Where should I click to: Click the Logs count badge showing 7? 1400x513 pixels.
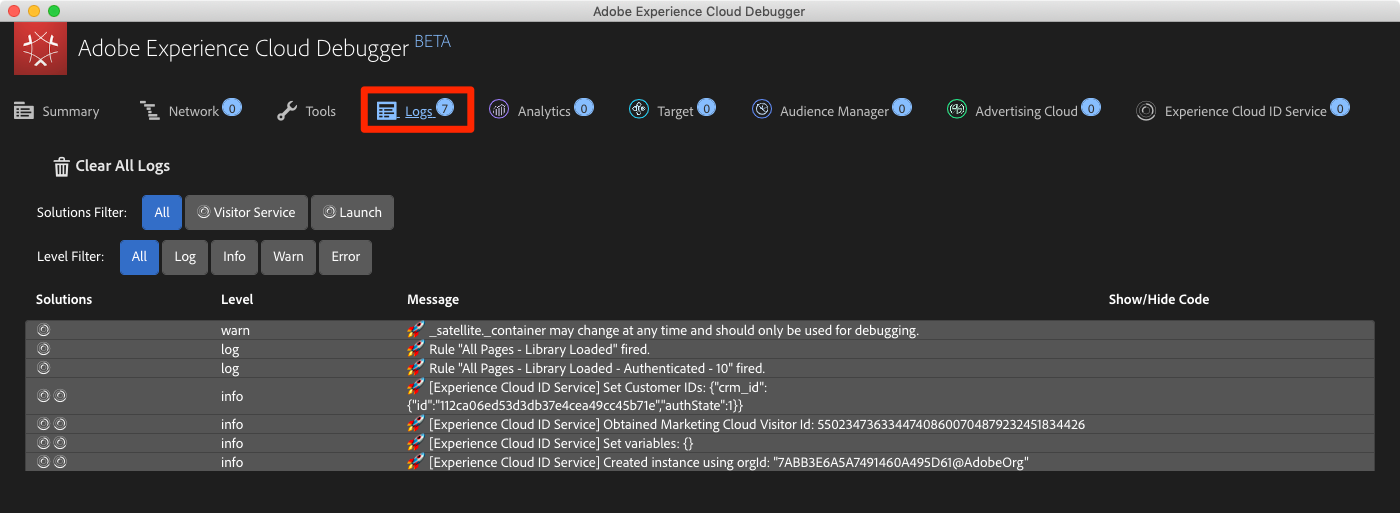(x=445, y=107)
